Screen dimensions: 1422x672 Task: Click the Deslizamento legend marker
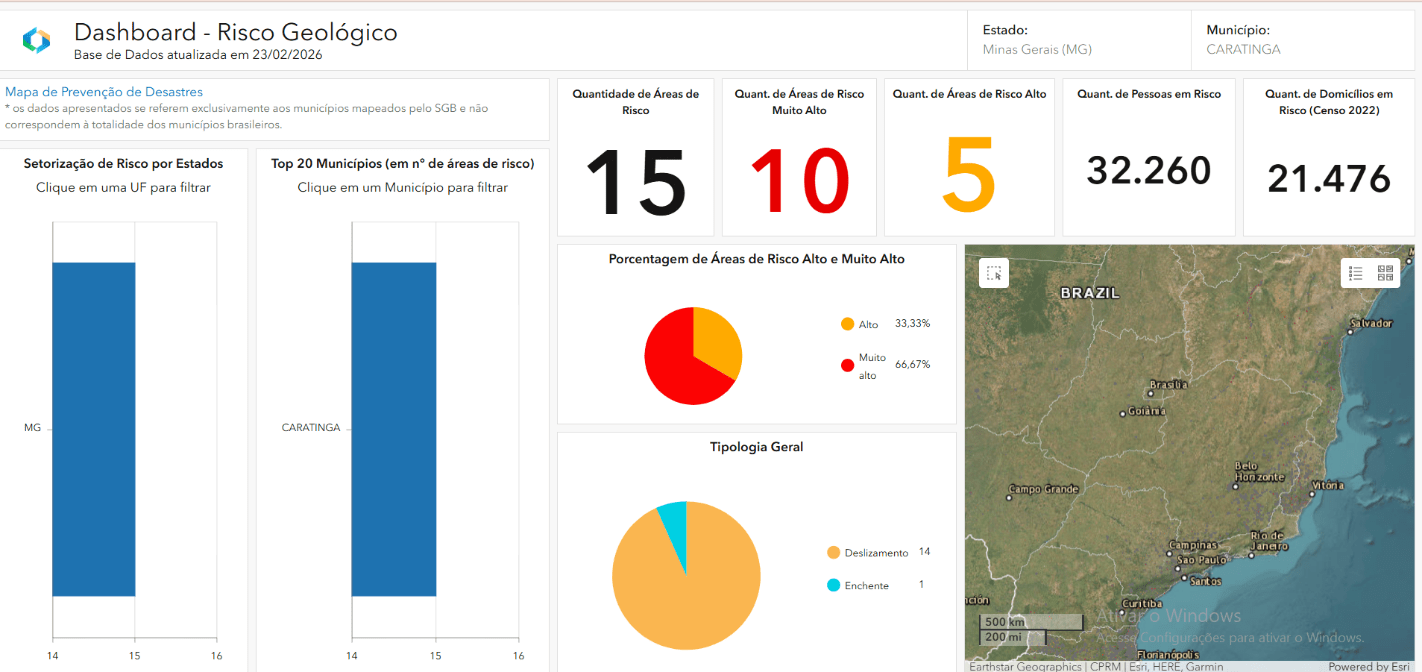coord(833,553)
